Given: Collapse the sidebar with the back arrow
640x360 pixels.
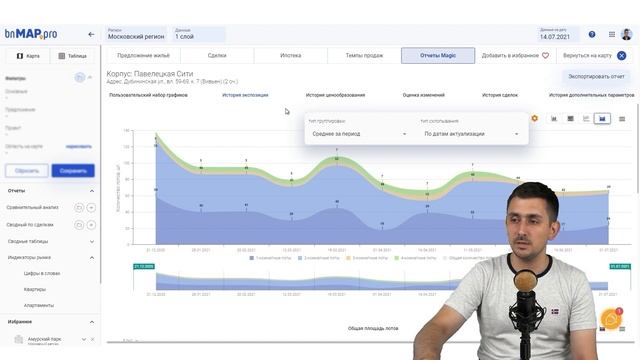Looking at the screenshot, I should pos(91,35).
